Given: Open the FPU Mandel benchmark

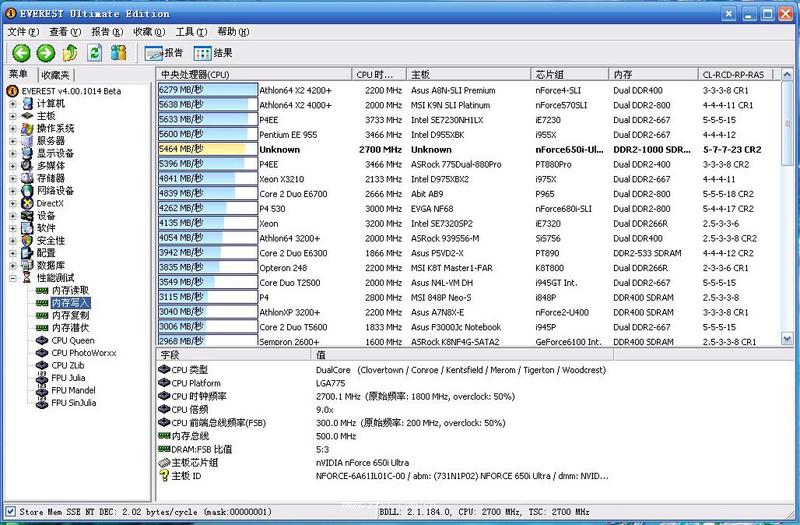Looking at the screenshot, I should tap(73, 390).
